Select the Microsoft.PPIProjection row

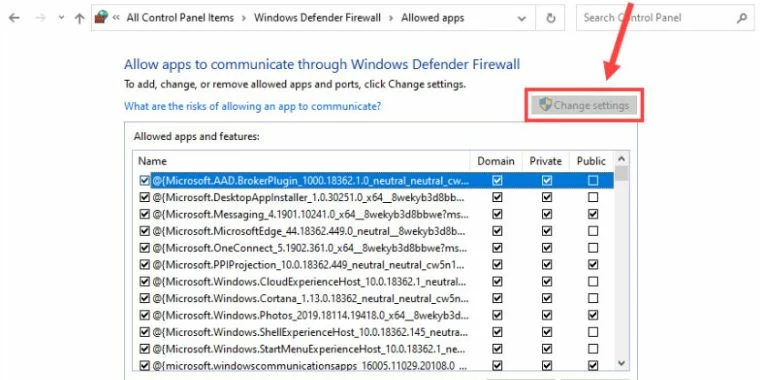click(374, 265)
